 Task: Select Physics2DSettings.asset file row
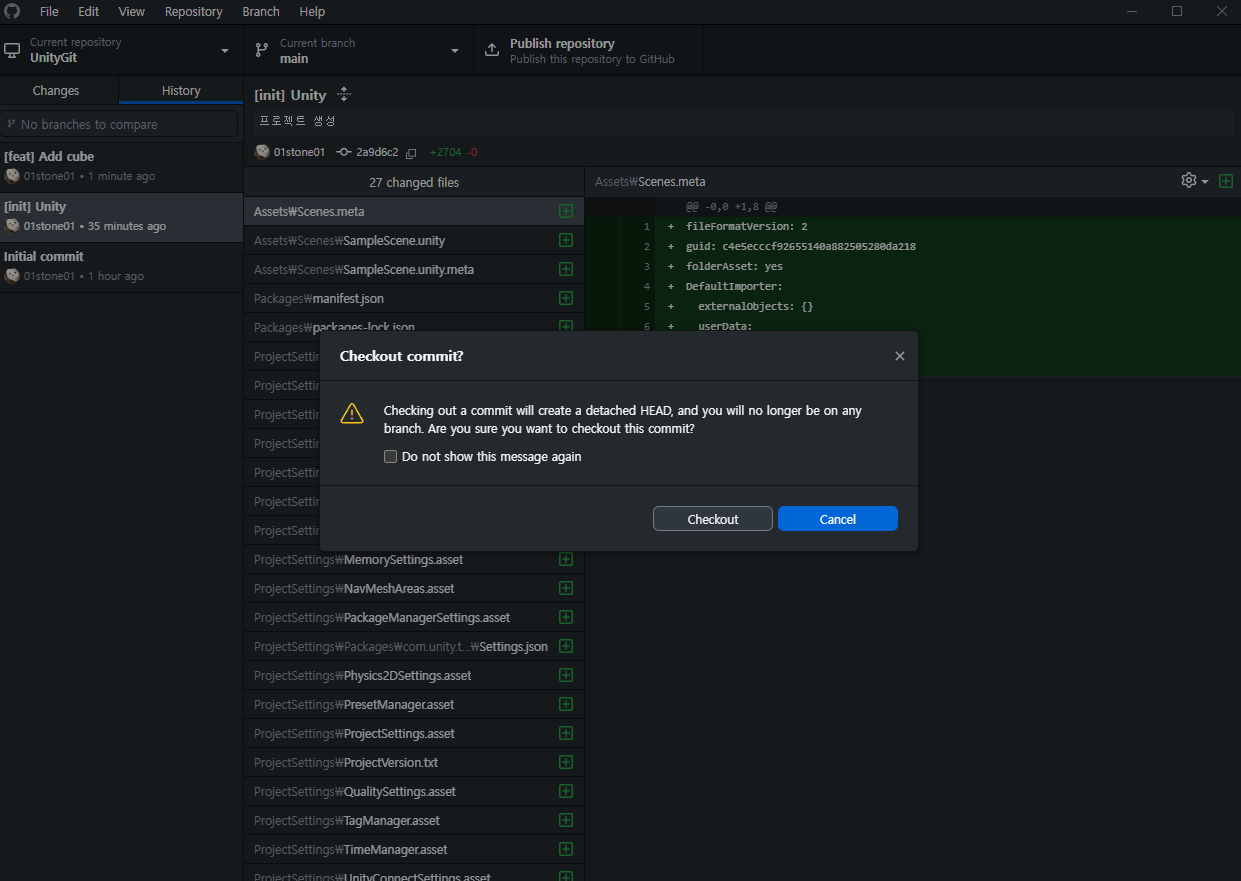(414, 675)
